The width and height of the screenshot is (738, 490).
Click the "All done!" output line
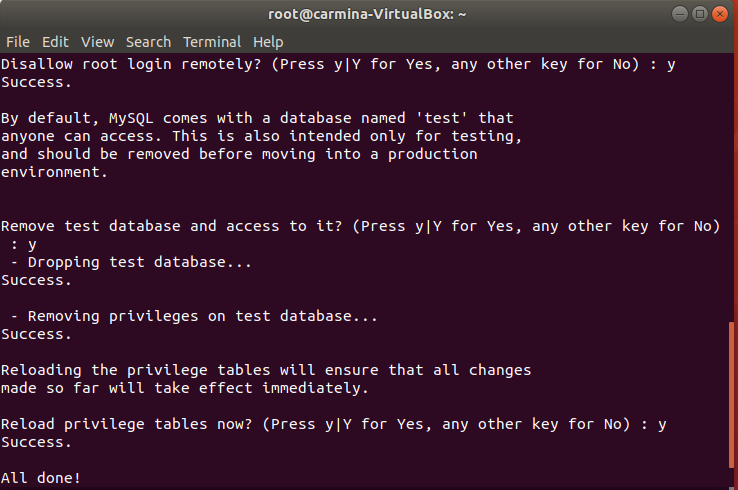[x=41, y=478]
